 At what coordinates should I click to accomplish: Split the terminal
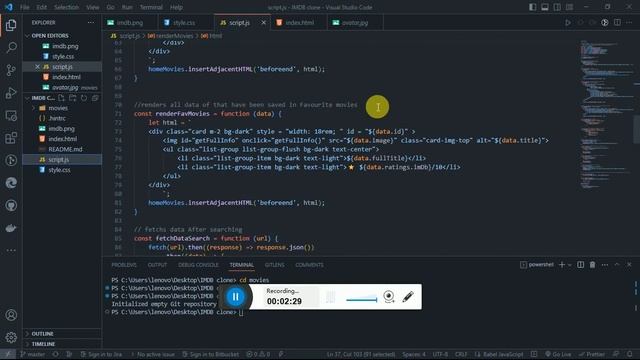(580, 265)
